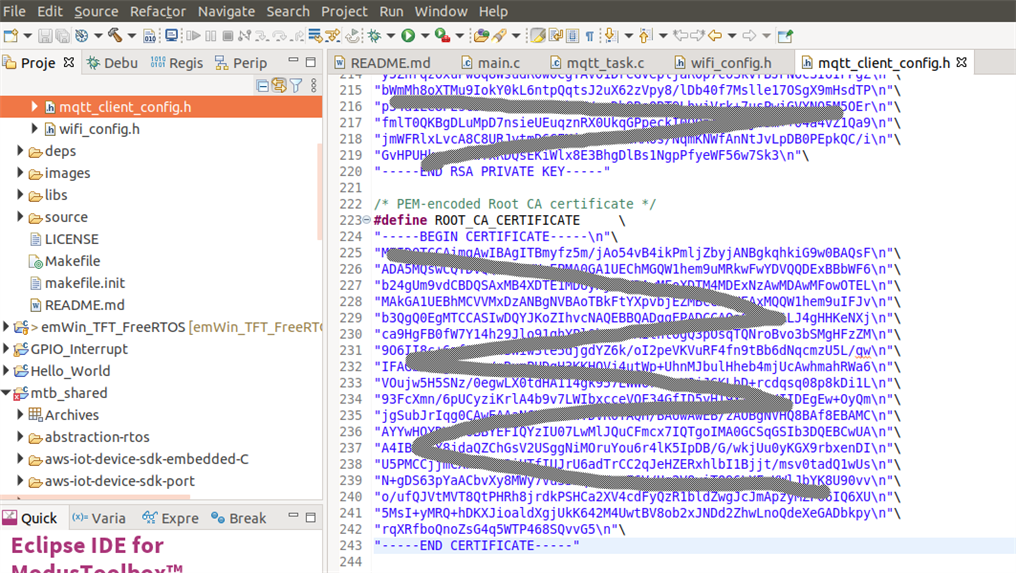Image resolution: width=1016 pixels, height=573 pixels.
Task: Click the New file toolbar icon
Action: click(11, 36)
